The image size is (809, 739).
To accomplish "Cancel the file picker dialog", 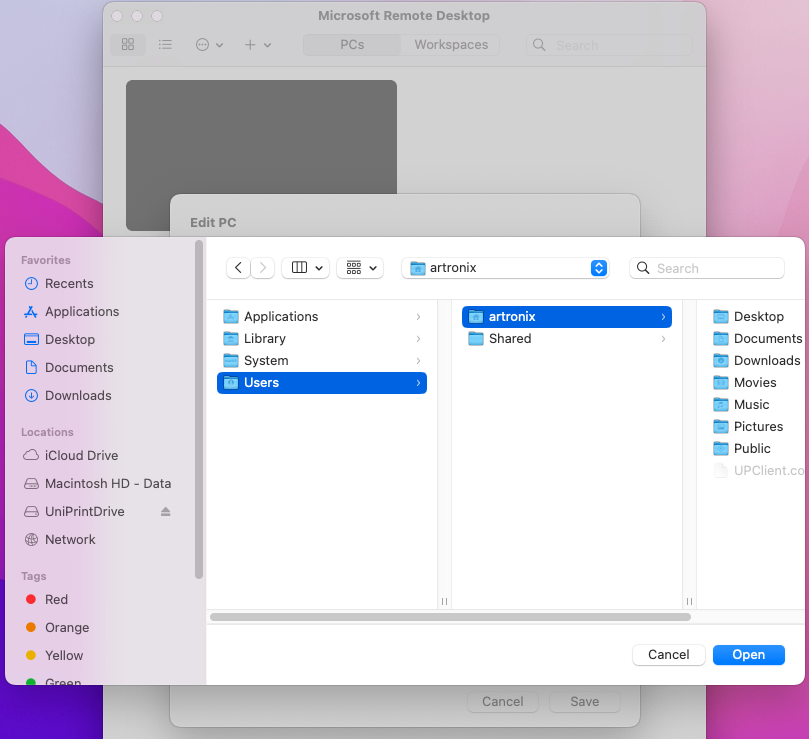I will point(669,654).
